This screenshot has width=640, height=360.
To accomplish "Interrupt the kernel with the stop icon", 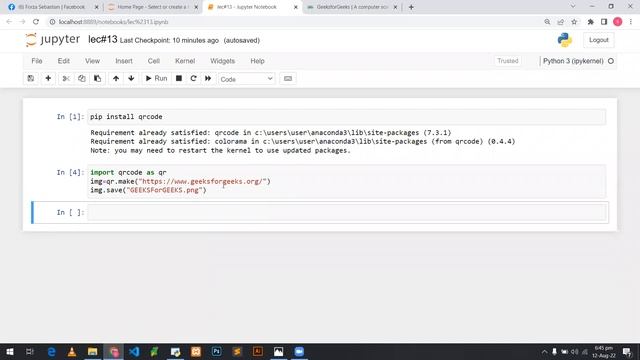I will 179,78.
